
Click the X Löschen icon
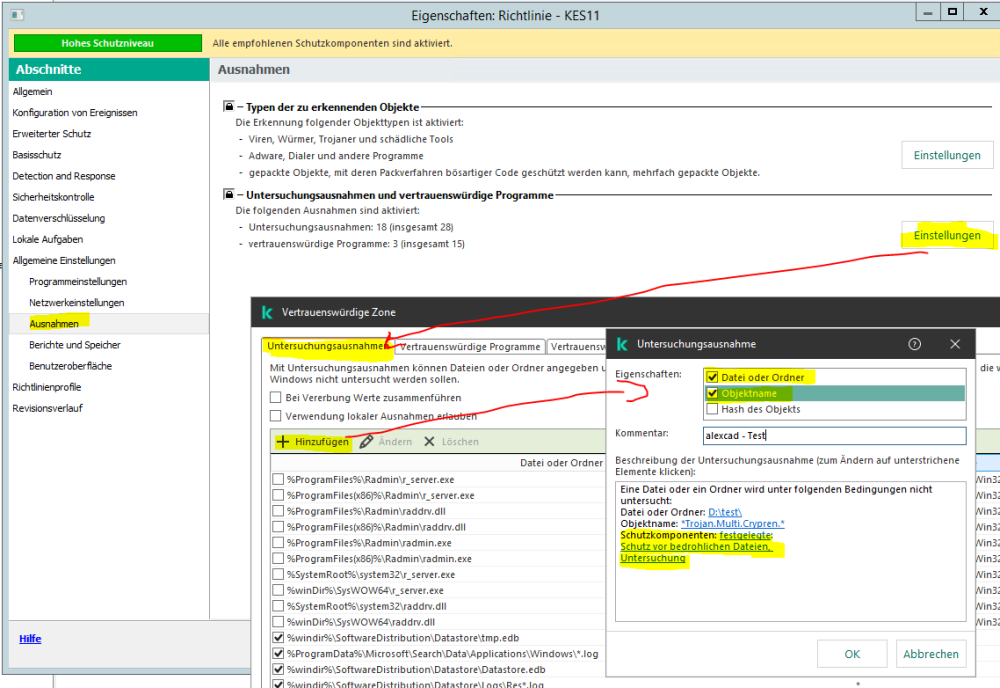(x=429, y=442)
